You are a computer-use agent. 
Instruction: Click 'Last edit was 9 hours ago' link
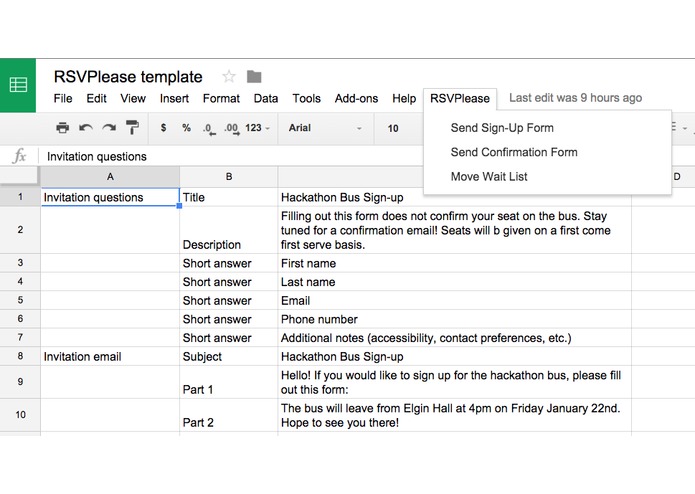(x=575, y=98)
